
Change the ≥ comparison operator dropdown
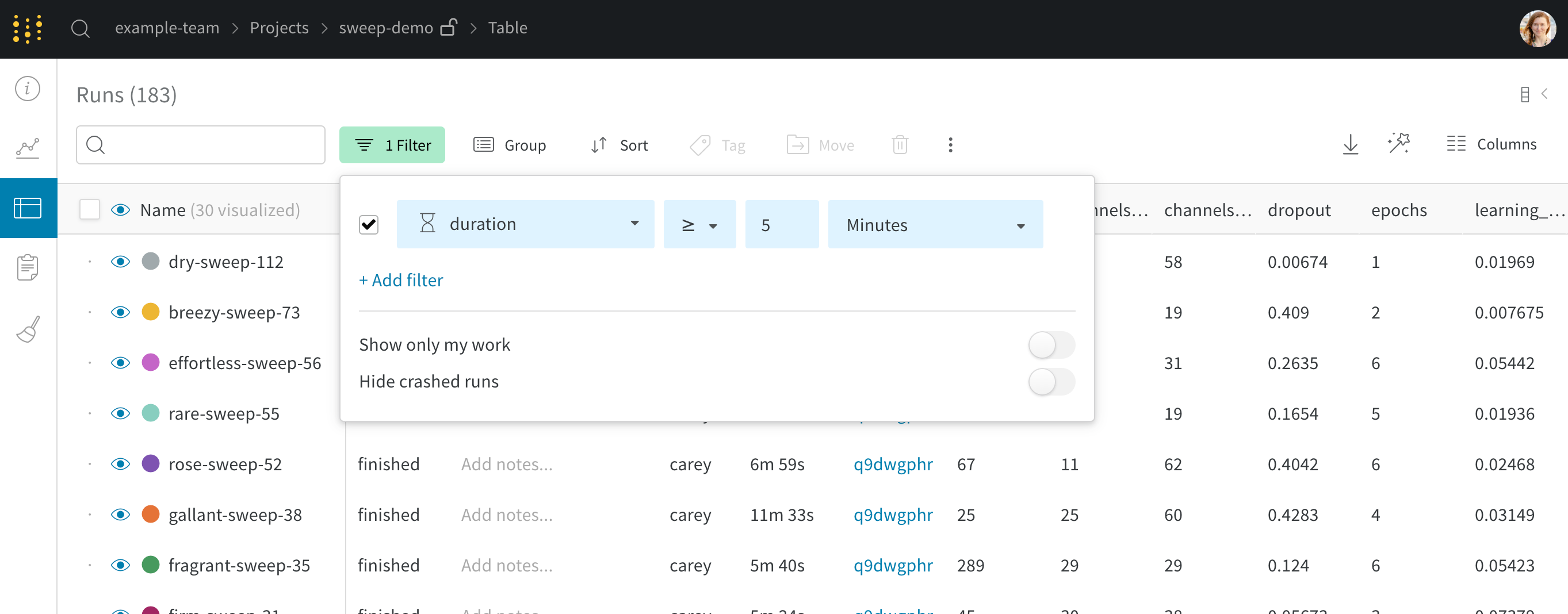(699, 225)
